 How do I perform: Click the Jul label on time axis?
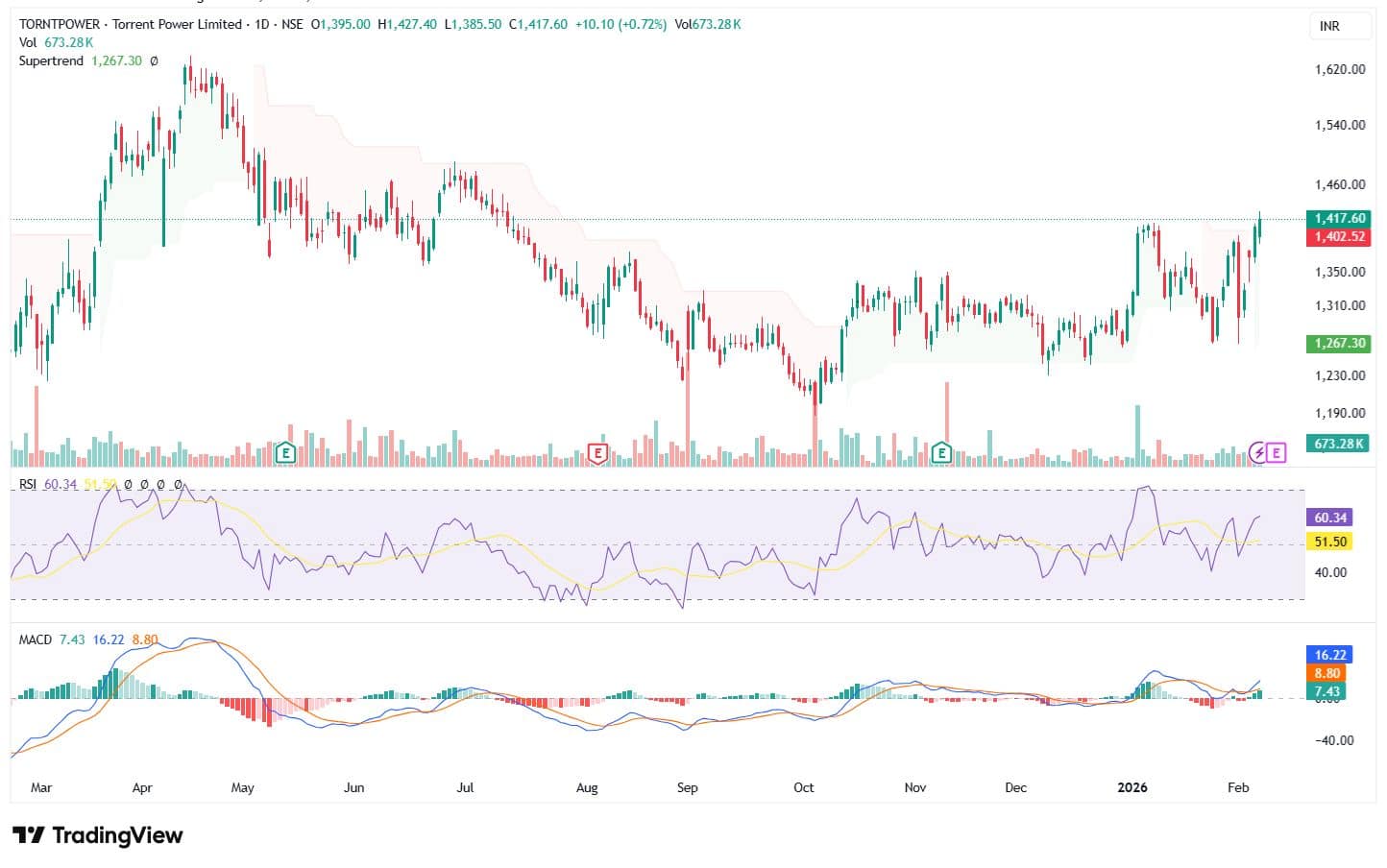click(x=465, y=787)
